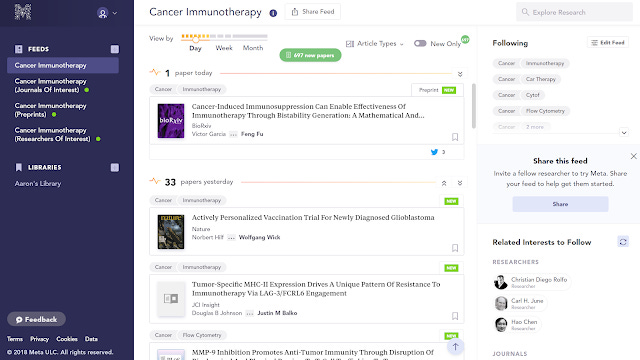Open the Terms link
Screen dimensions: 640x360
[x=15, y=339]
